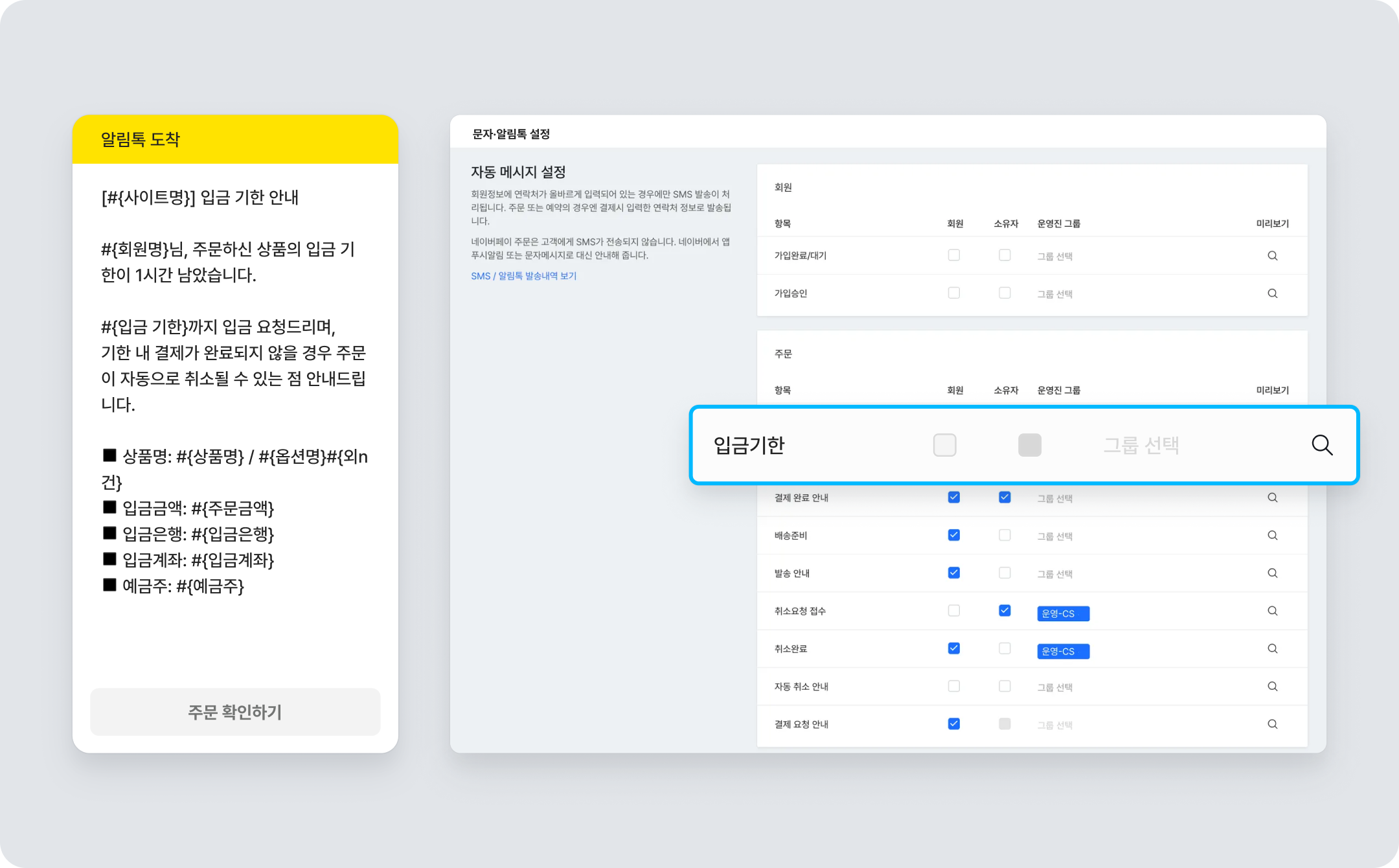Open preview for the 입금기한 row
The height and width of the screenshot is (868, 1399).
coord(1322,445)
